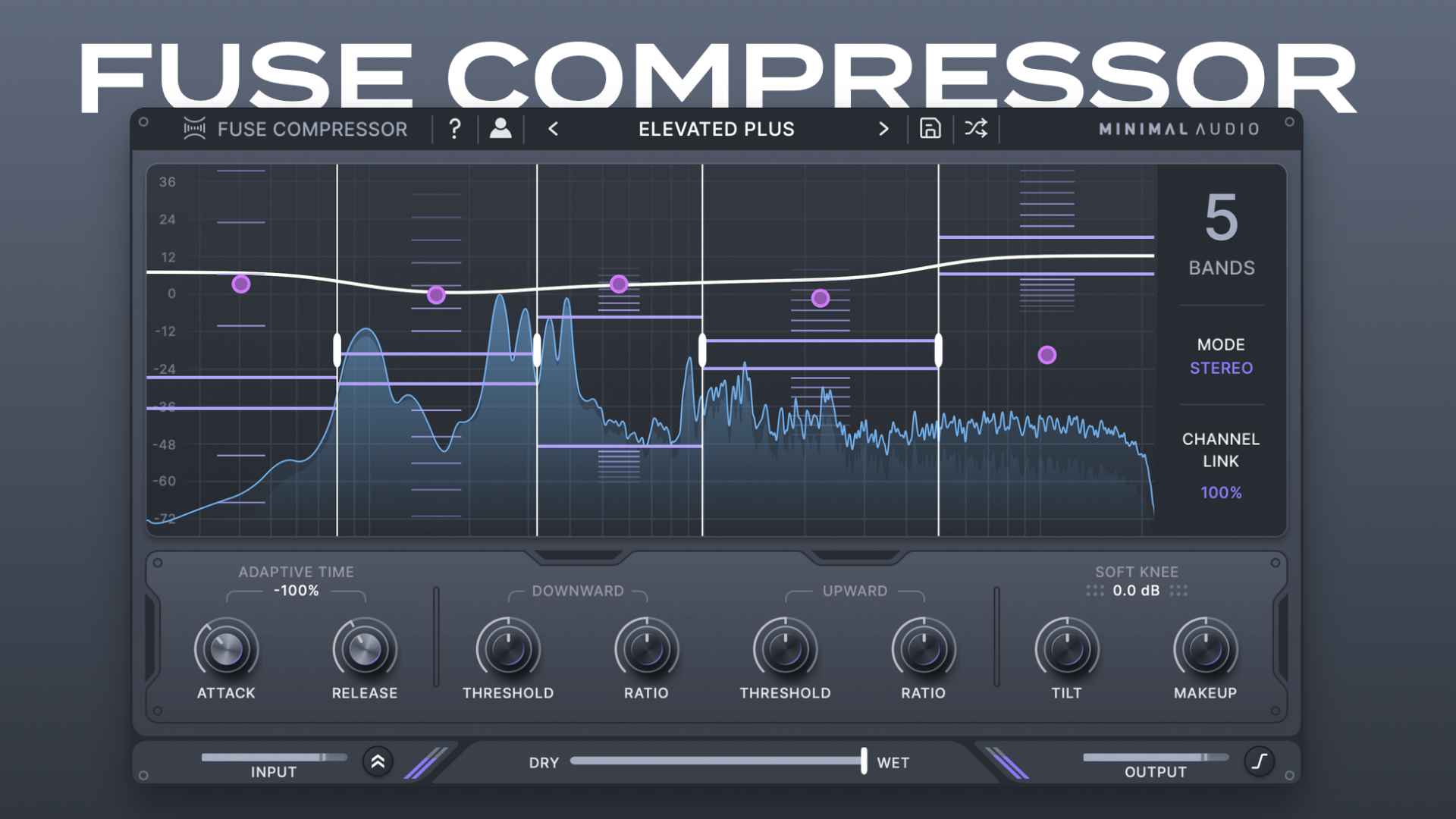Open the help panel via the question mark icon
This screenshot has width=1456, height=819.
[x=454, y=129]
